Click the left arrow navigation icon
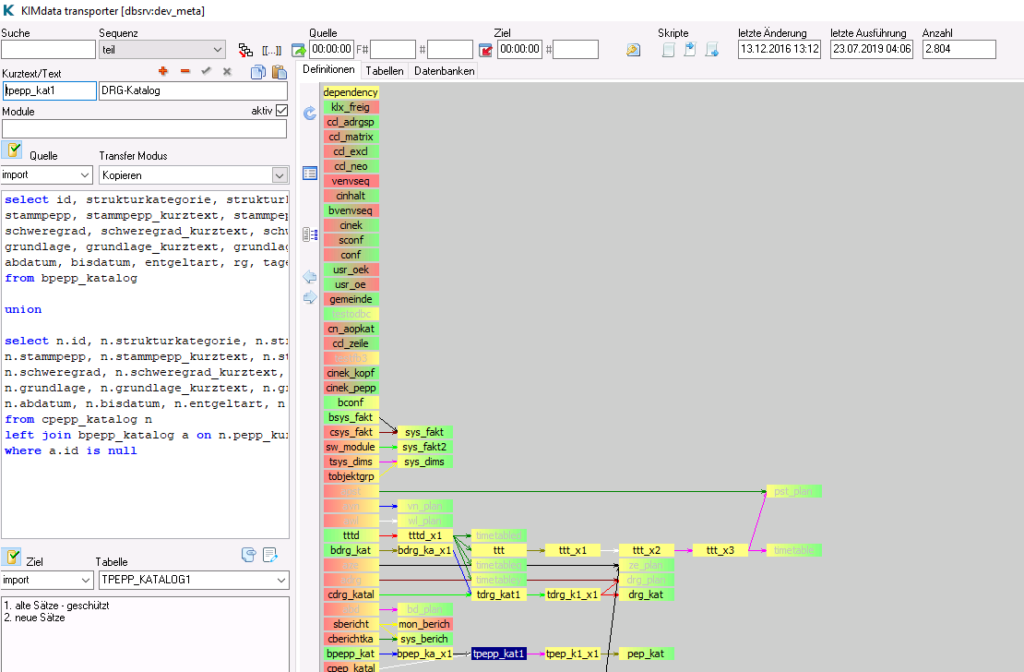The image size is (1024, 672). coord(310,277)
